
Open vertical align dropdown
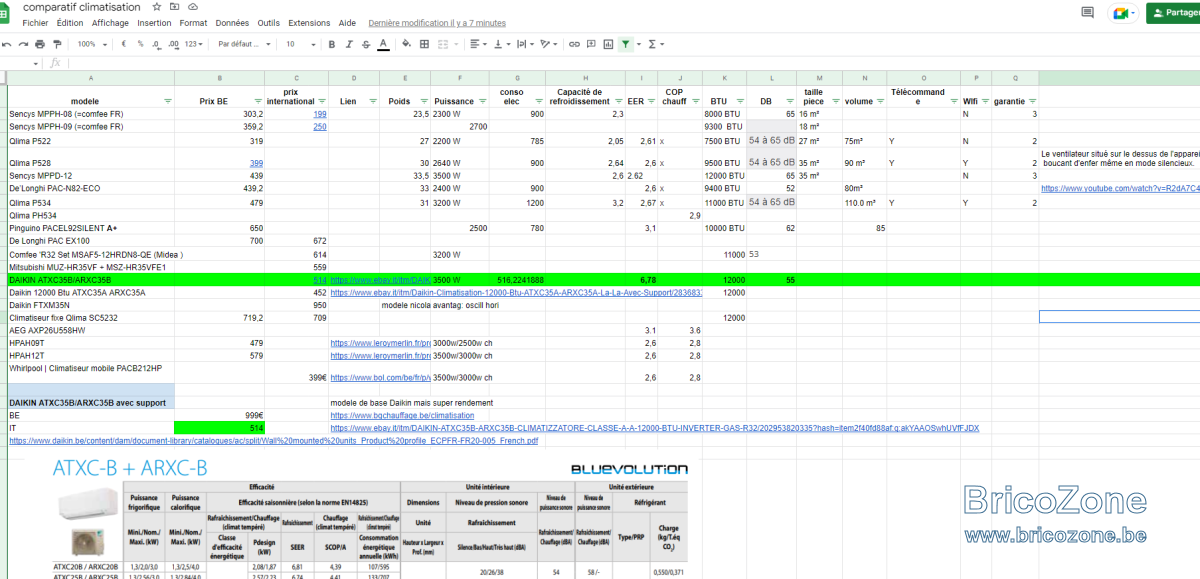(x=500, y=44)
